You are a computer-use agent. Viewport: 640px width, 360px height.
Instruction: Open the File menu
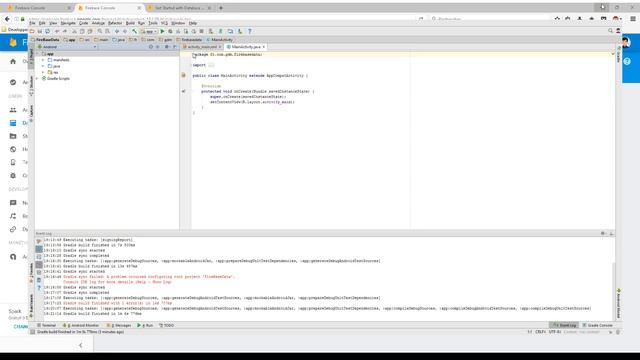pos(32,23)
